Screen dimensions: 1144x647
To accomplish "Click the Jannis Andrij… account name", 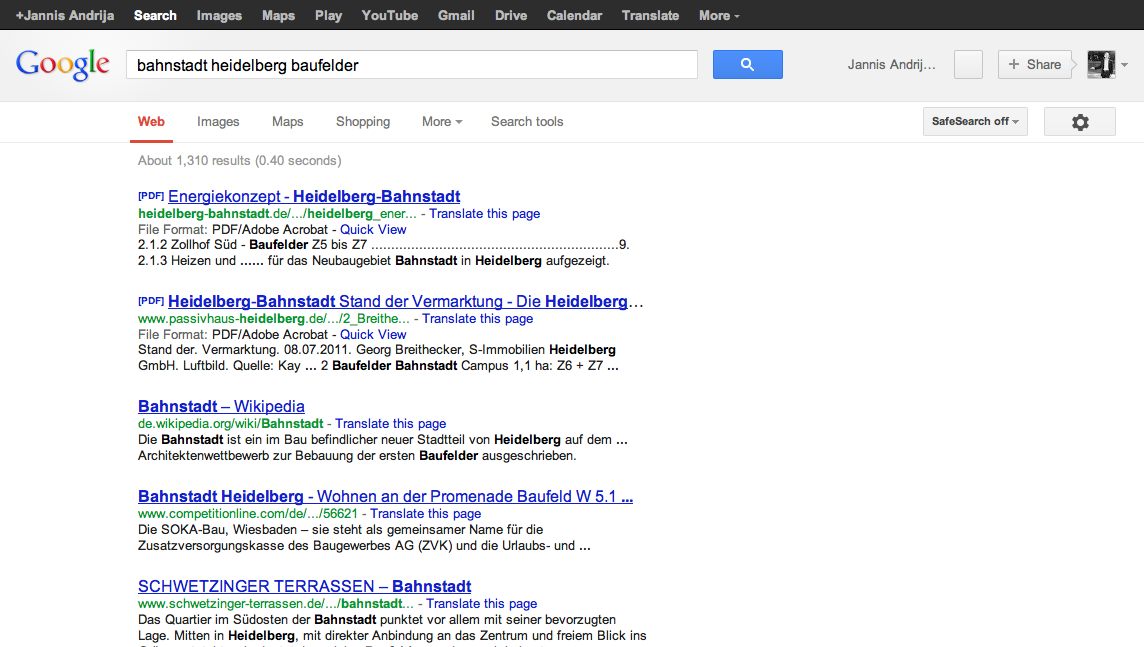I will [891, 65].
